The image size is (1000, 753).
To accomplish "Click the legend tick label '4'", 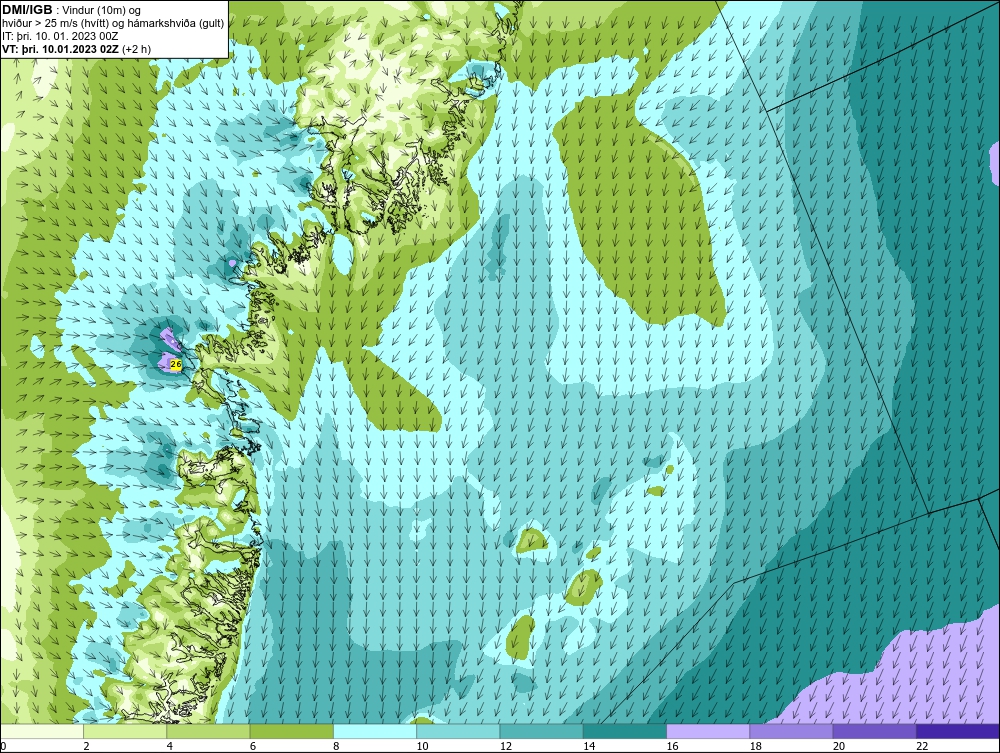I will click(x=170, y=747).
